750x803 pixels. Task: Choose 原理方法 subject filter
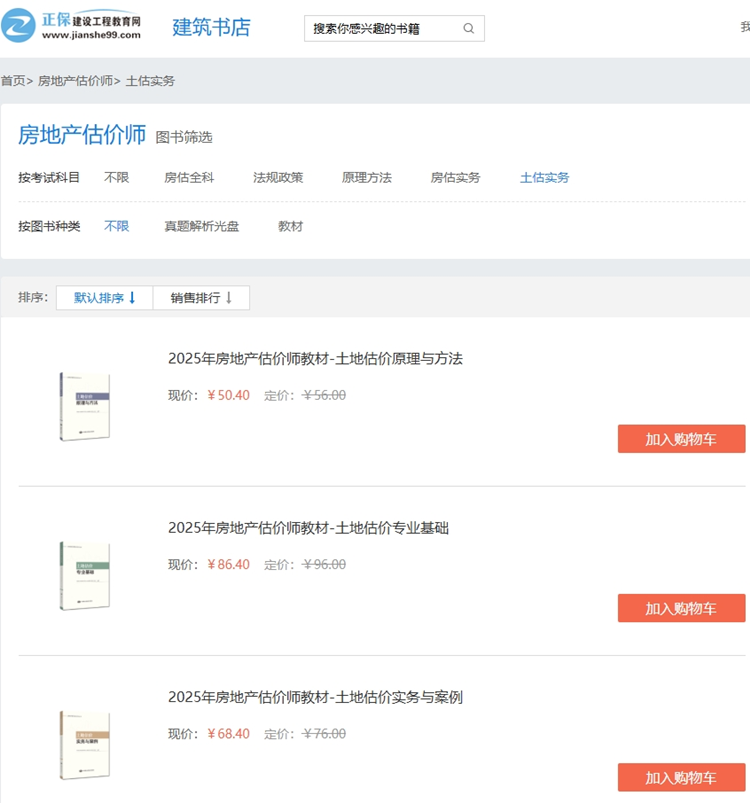pos(367,178)
